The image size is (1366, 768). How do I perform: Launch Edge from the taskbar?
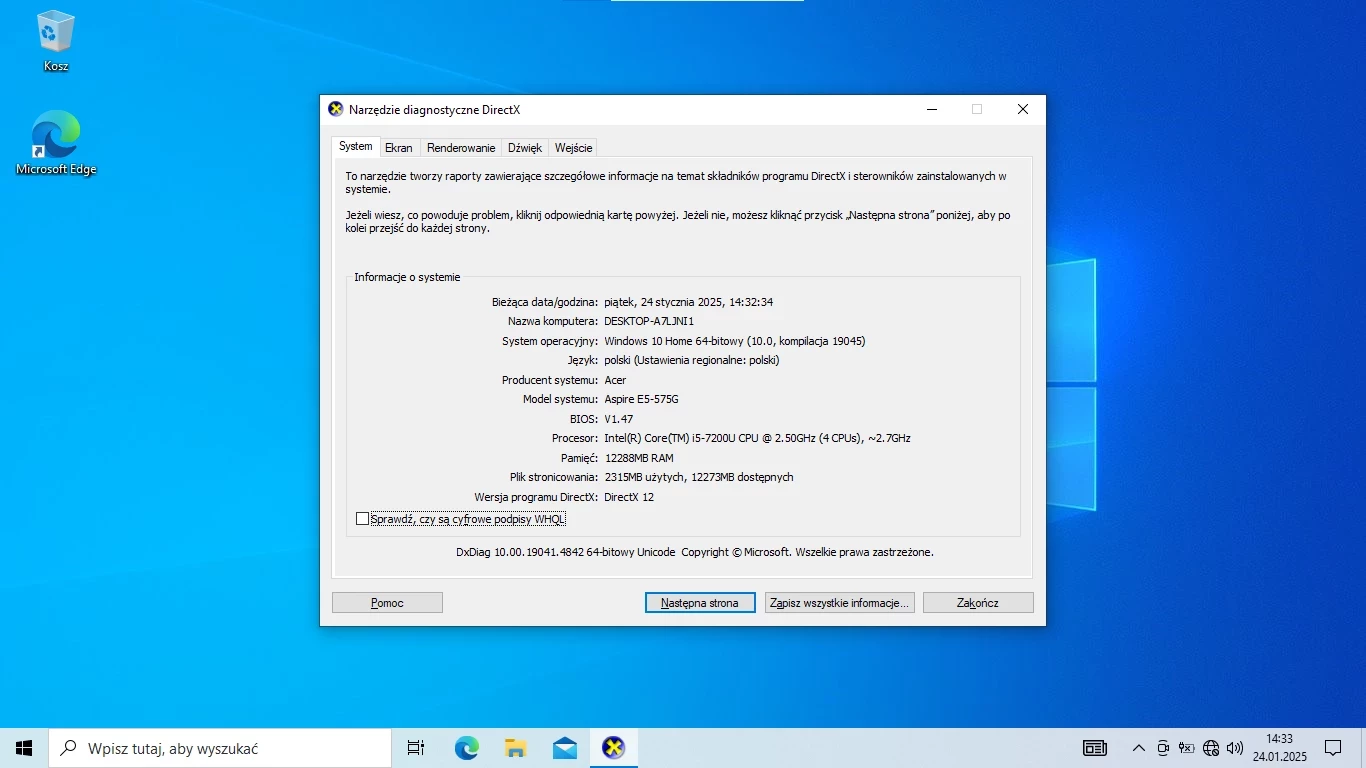click(x=466, y=748)
